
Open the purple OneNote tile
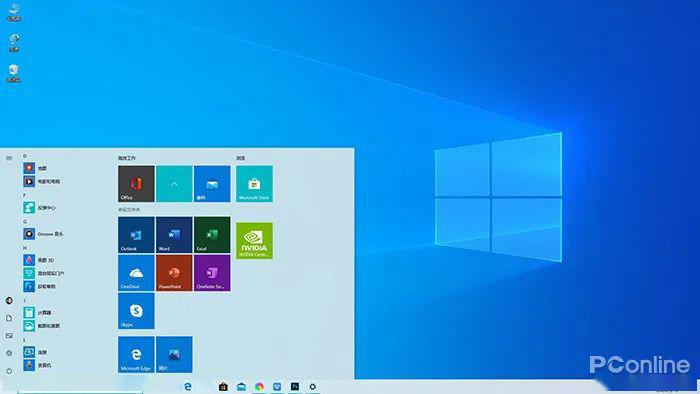pyautogui.click(x=212, y=273)
